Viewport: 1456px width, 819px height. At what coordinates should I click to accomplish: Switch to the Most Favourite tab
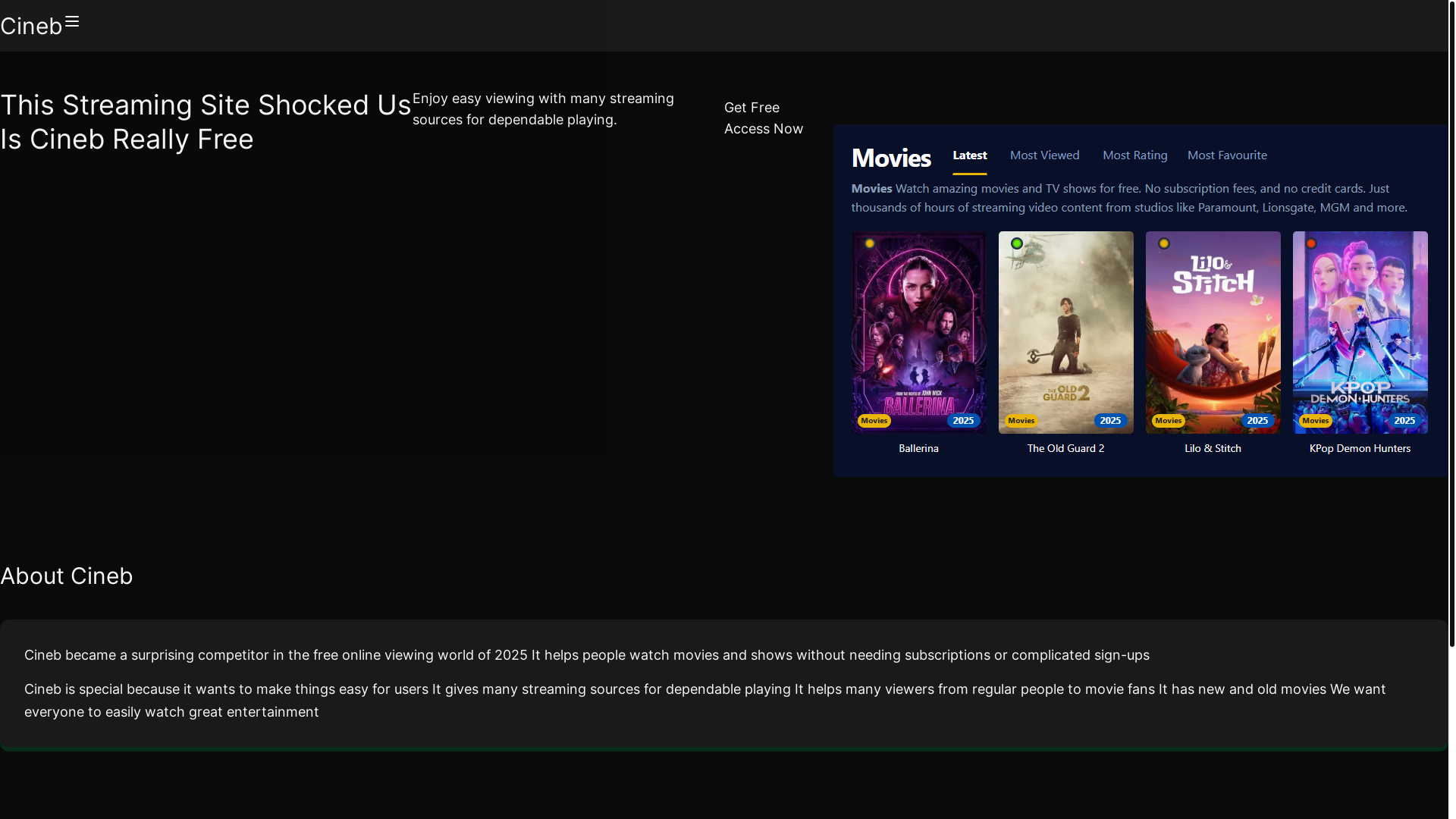[x=1227, y=155]
